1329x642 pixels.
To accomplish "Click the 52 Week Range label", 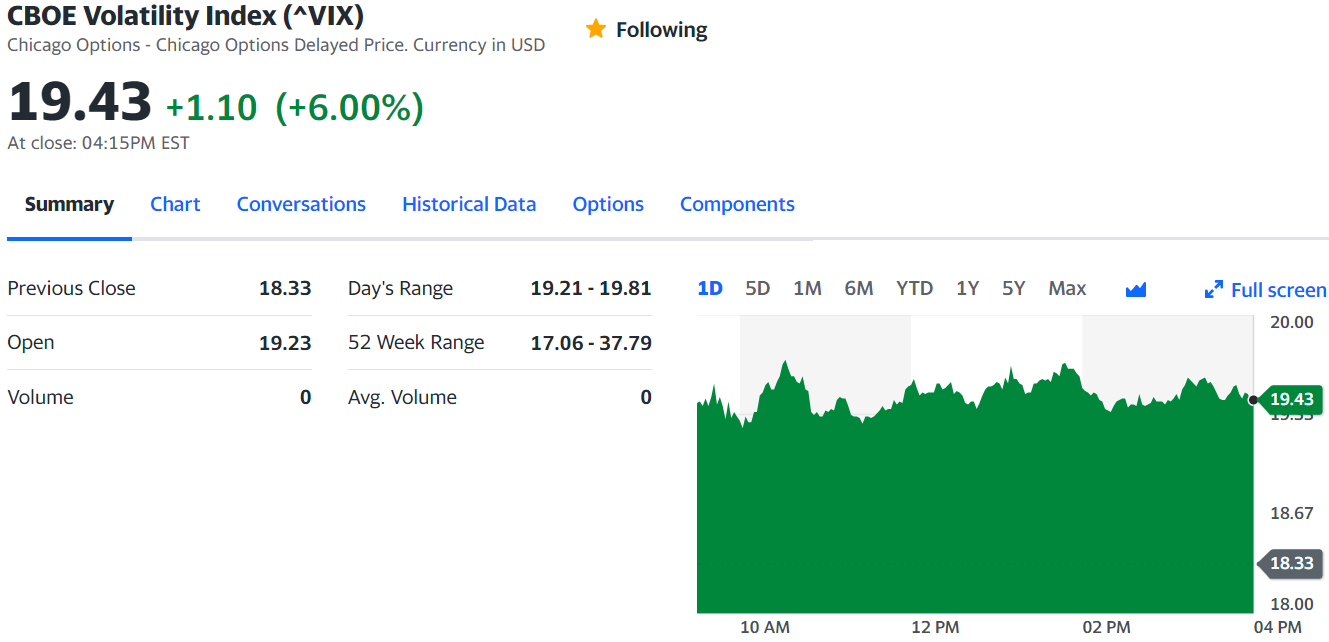I will [416, 342].
